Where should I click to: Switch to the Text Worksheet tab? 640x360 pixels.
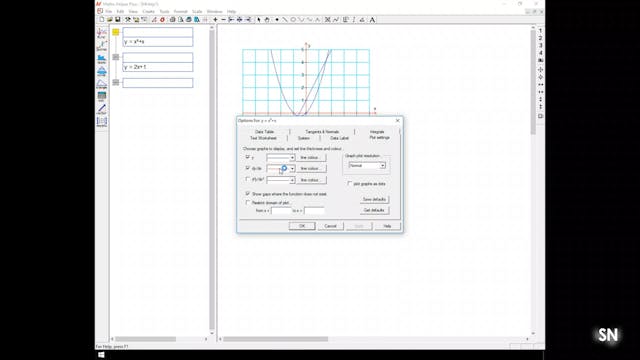tap(263, 138)
